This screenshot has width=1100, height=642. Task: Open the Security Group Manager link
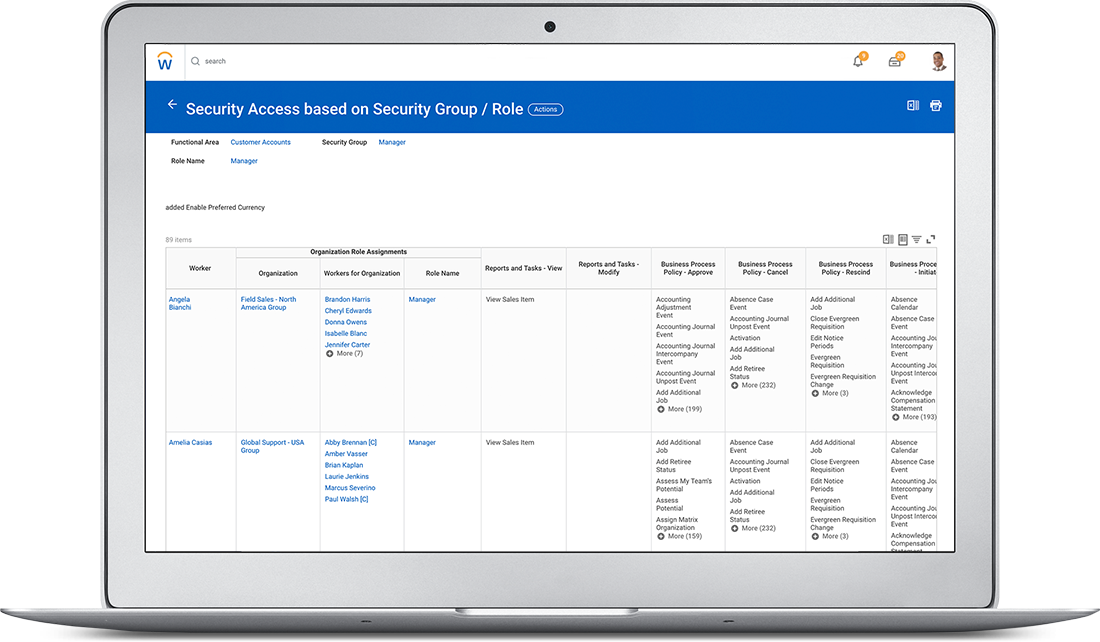click(x=392, y=142)
